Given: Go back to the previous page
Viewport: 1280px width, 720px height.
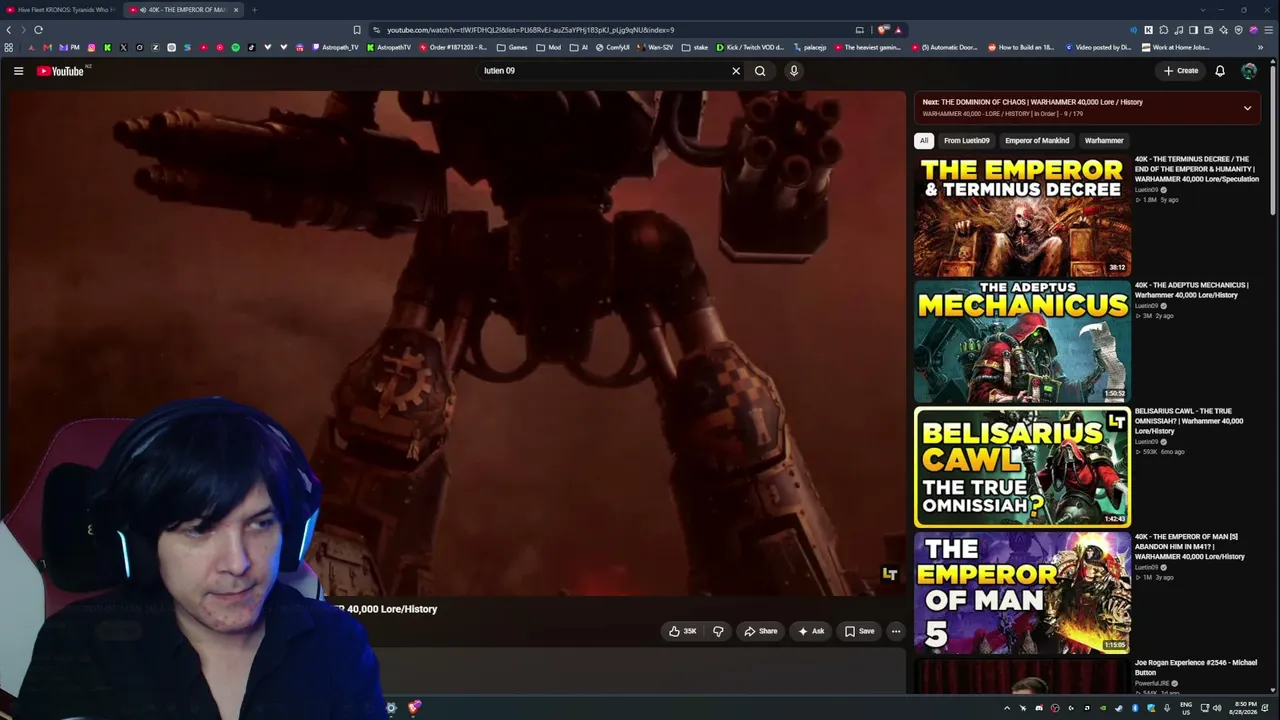Looking at the screenshot, I should pyautogui.click(x=9, y=30).
